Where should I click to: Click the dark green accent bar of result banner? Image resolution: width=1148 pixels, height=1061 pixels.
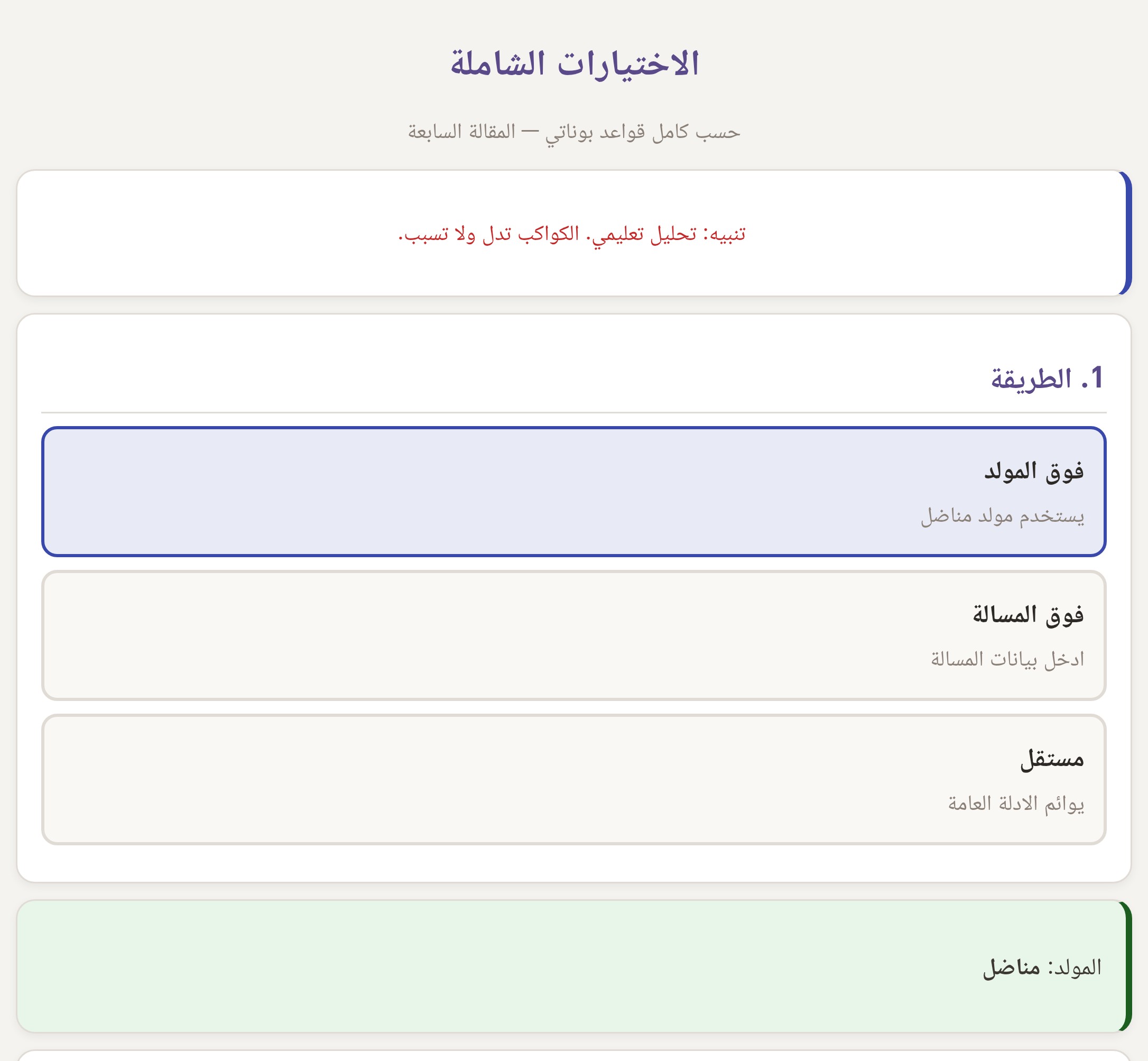[1128, 967]
